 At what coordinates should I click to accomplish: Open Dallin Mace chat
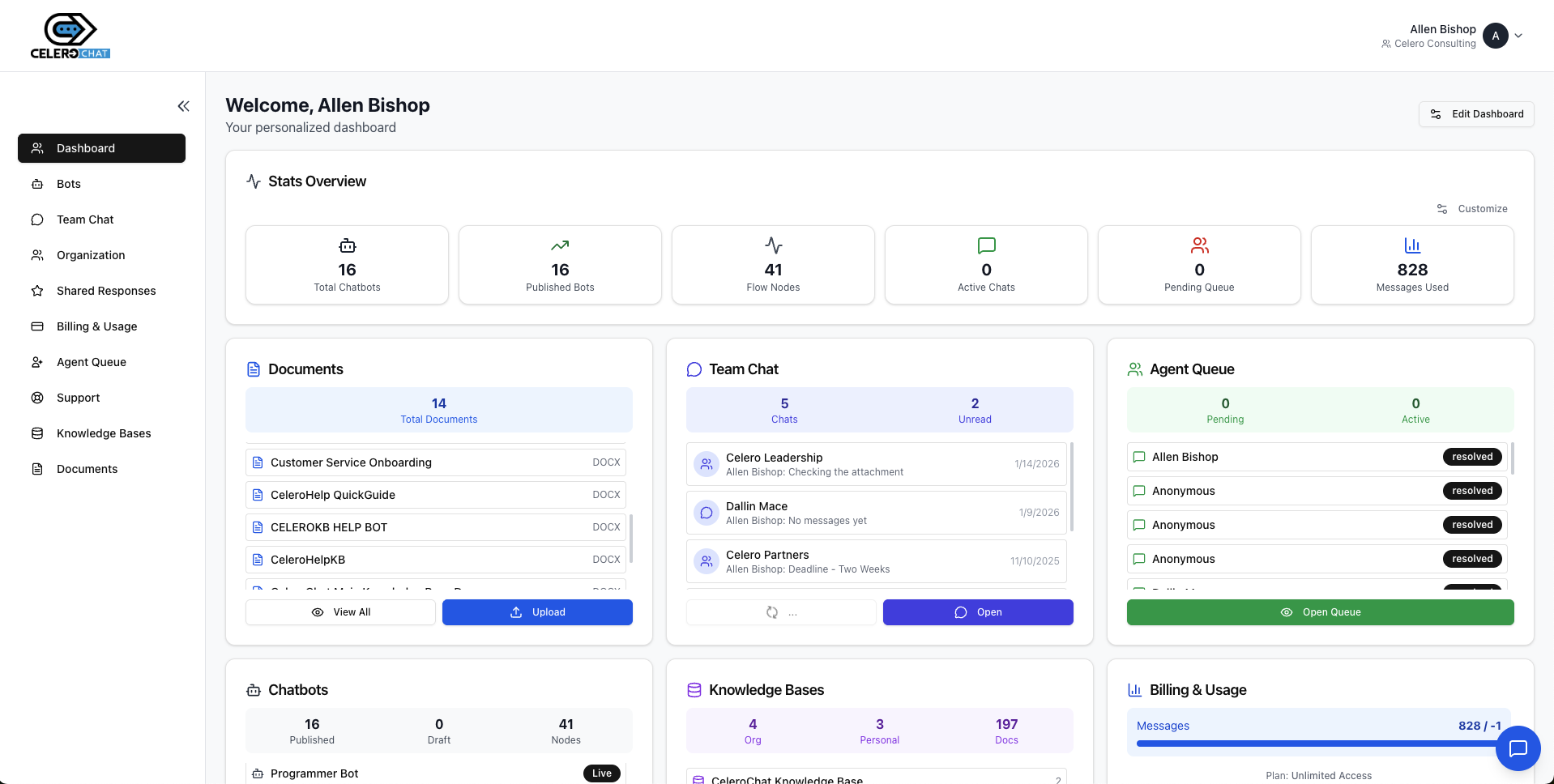(877, 513)
